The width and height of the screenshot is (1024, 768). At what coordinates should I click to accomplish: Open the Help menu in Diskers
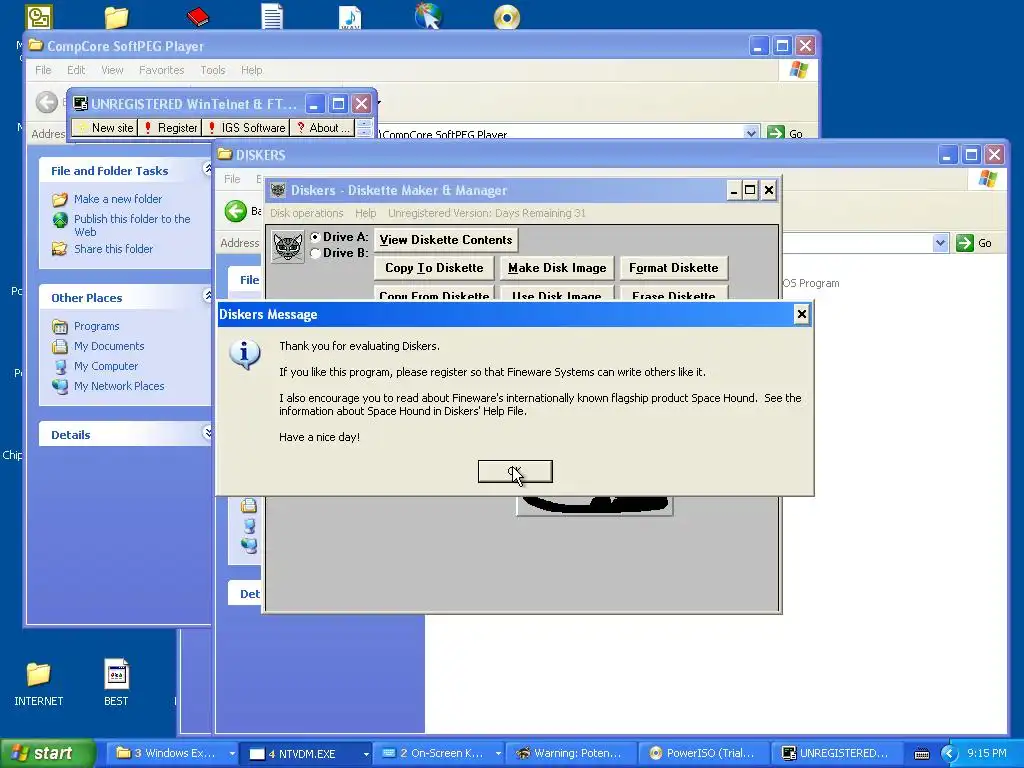(x=365, y=213)
